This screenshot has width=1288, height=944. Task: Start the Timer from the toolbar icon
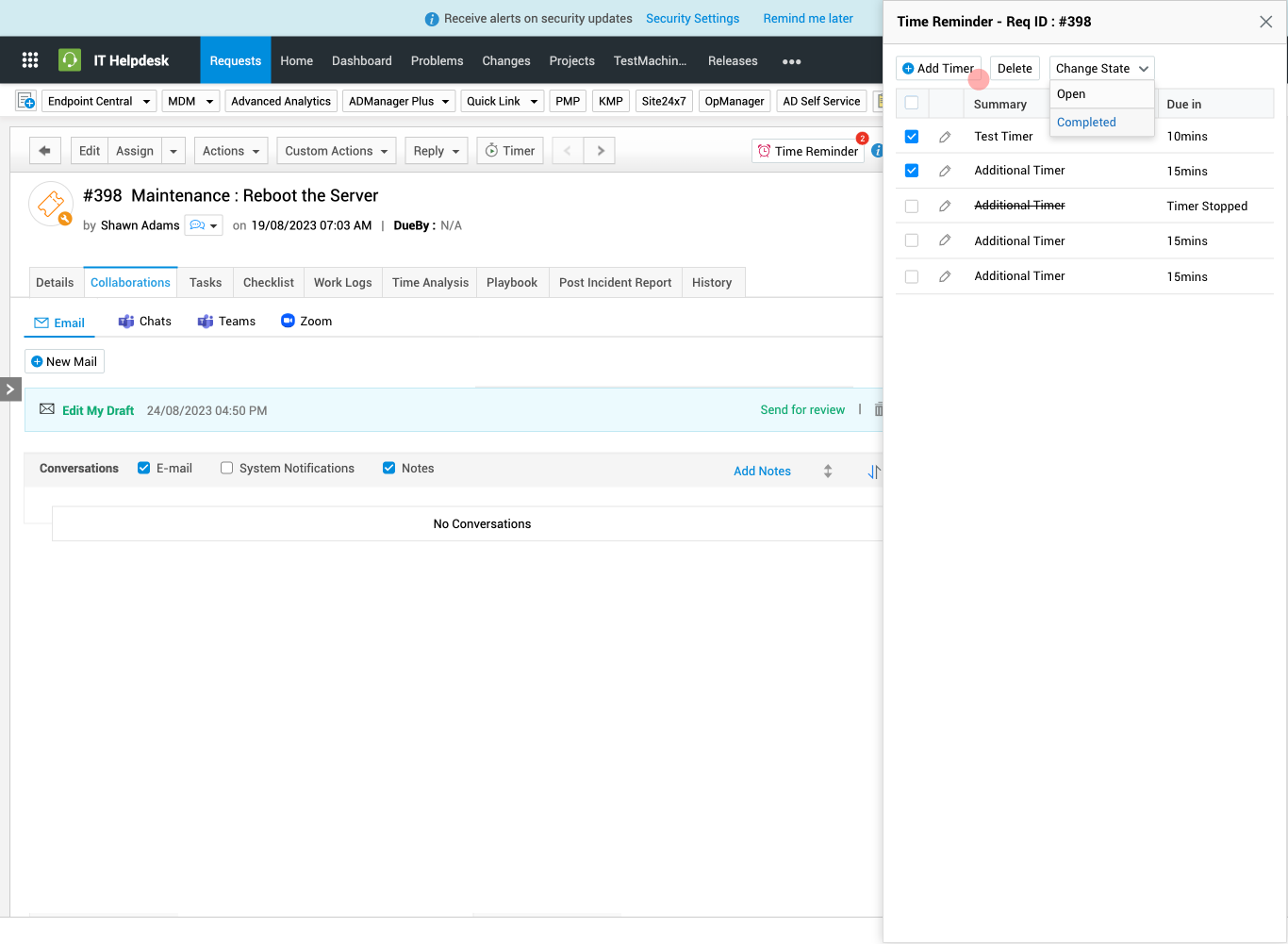pyautogui.click(x=509, y=150)
